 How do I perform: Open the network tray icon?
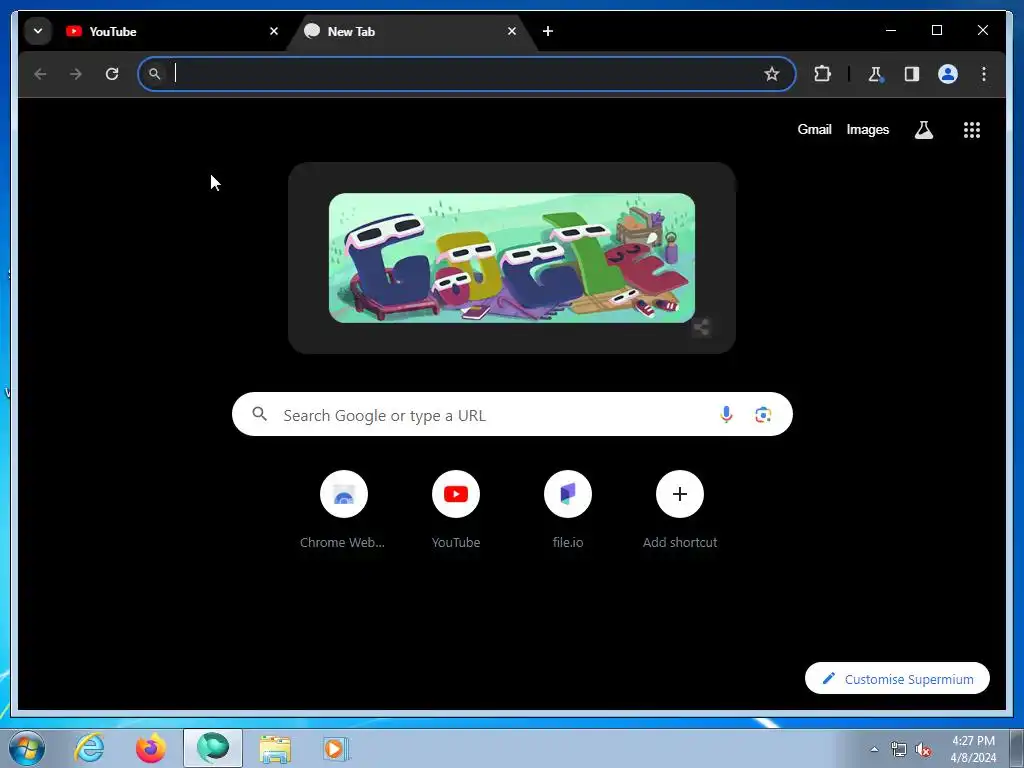tap(899, 749)
